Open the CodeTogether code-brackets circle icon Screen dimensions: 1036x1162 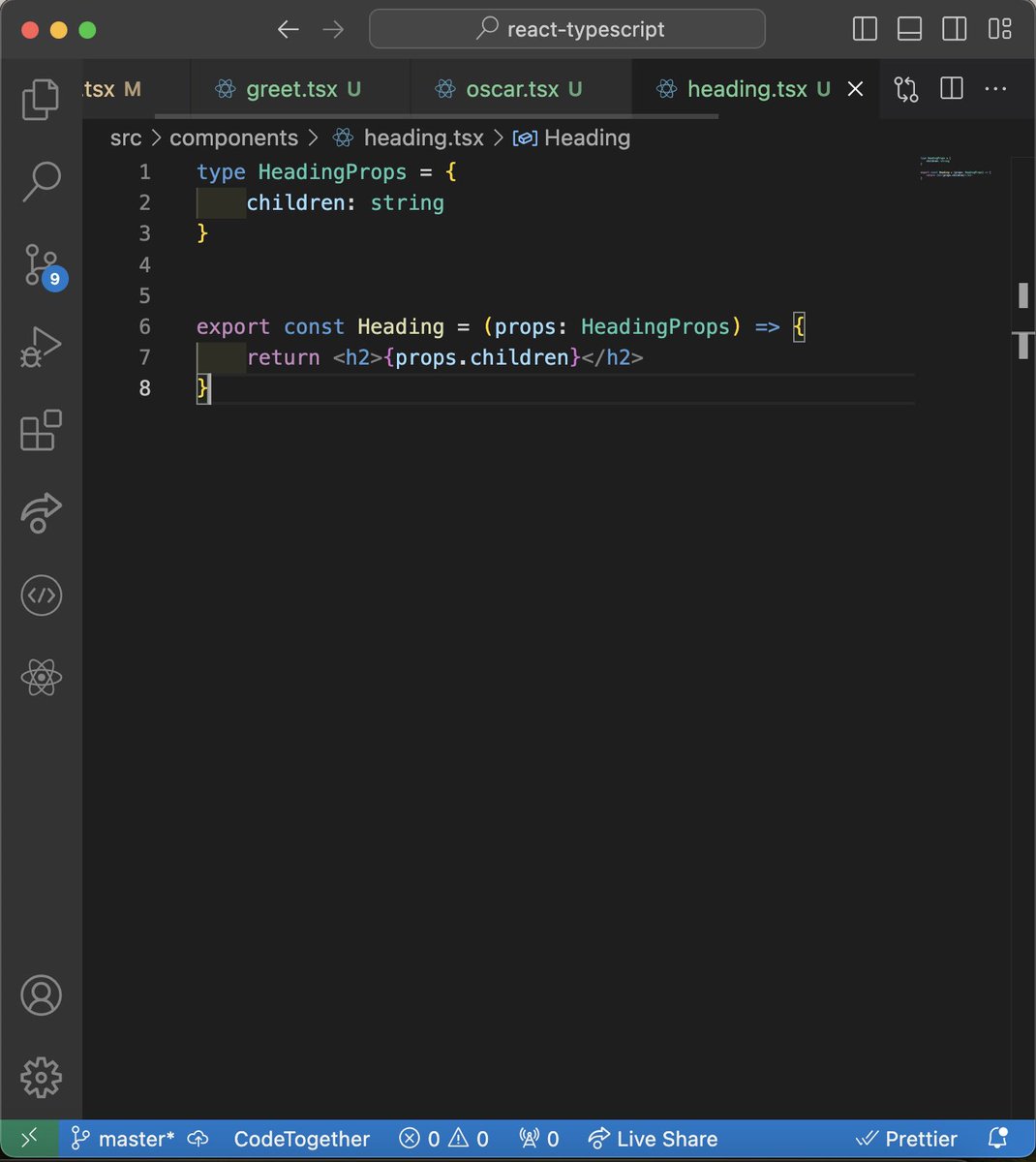pyautogui.click(x=41, y=595)
